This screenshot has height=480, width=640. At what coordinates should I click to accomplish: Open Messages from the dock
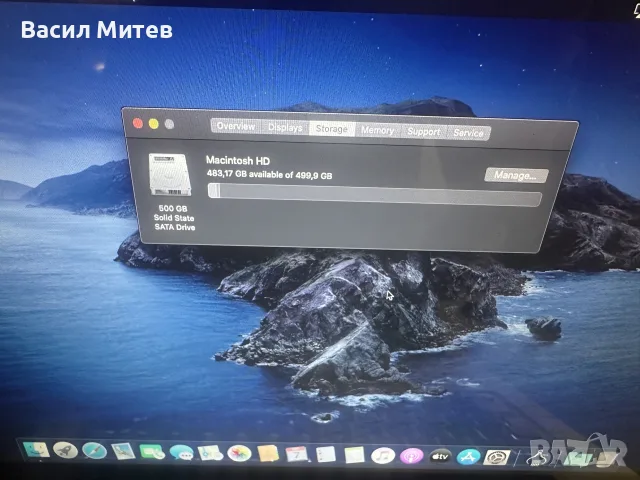181,452
